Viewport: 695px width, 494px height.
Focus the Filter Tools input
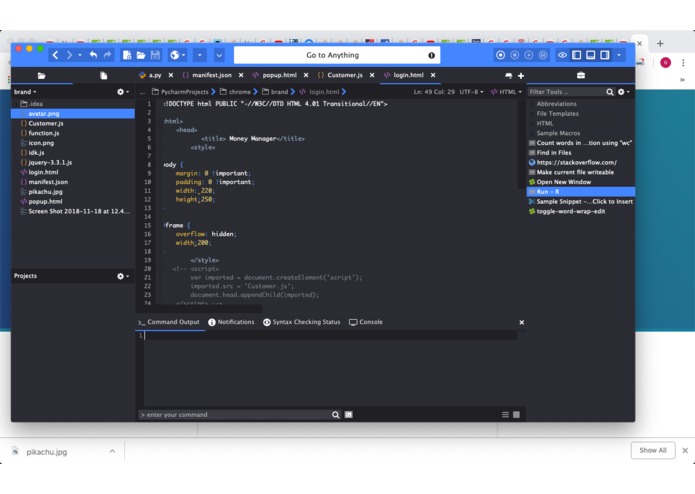pos(566,92)
